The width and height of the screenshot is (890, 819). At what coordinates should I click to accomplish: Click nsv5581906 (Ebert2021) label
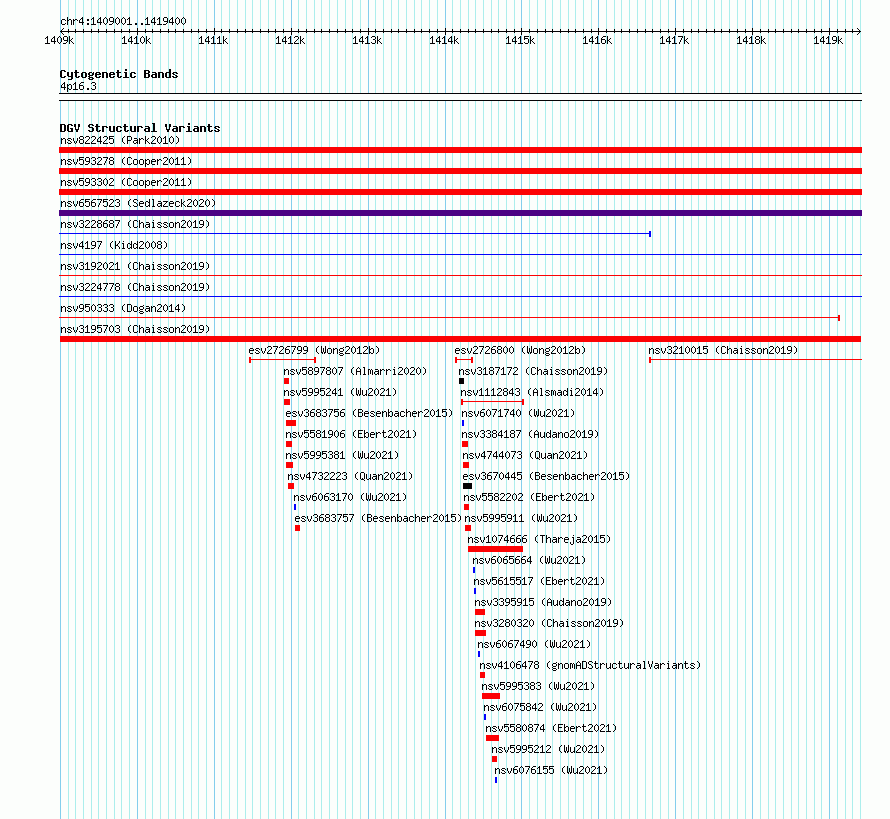coord(351,434)
